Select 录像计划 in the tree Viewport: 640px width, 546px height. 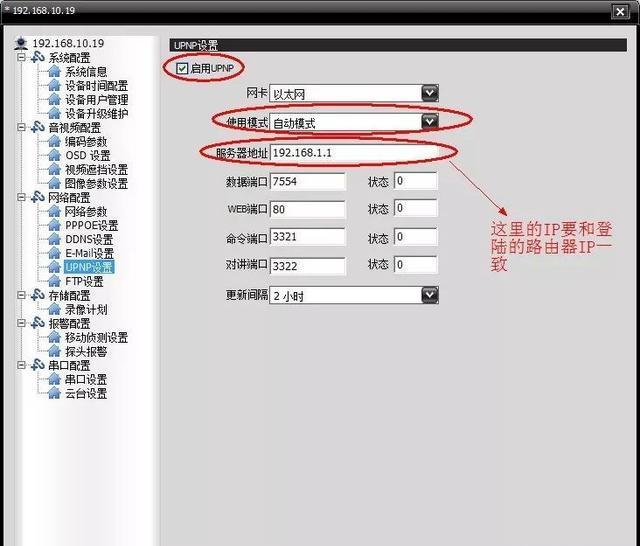86,309
